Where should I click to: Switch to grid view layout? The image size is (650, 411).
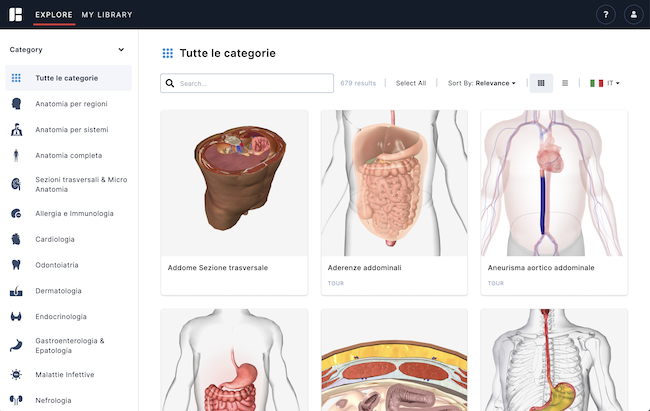click(541, 83)
